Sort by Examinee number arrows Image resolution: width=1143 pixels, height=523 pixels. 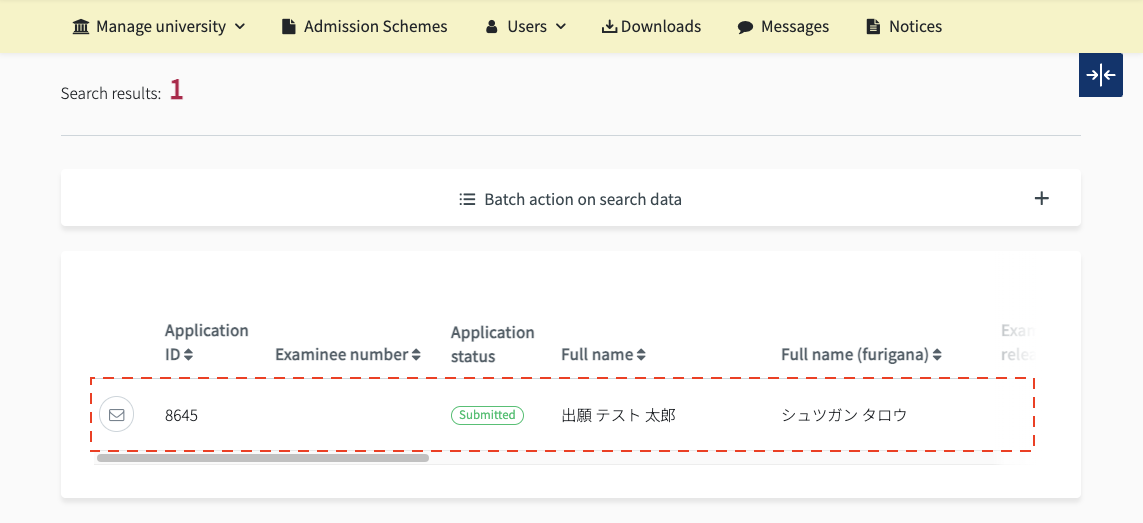[x=416, y=355]
